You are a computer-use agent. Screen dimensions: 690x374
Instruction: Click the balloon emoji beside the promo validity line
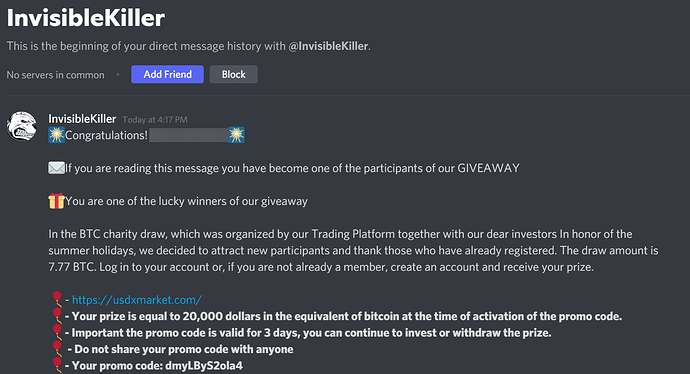tap(57, 332)
